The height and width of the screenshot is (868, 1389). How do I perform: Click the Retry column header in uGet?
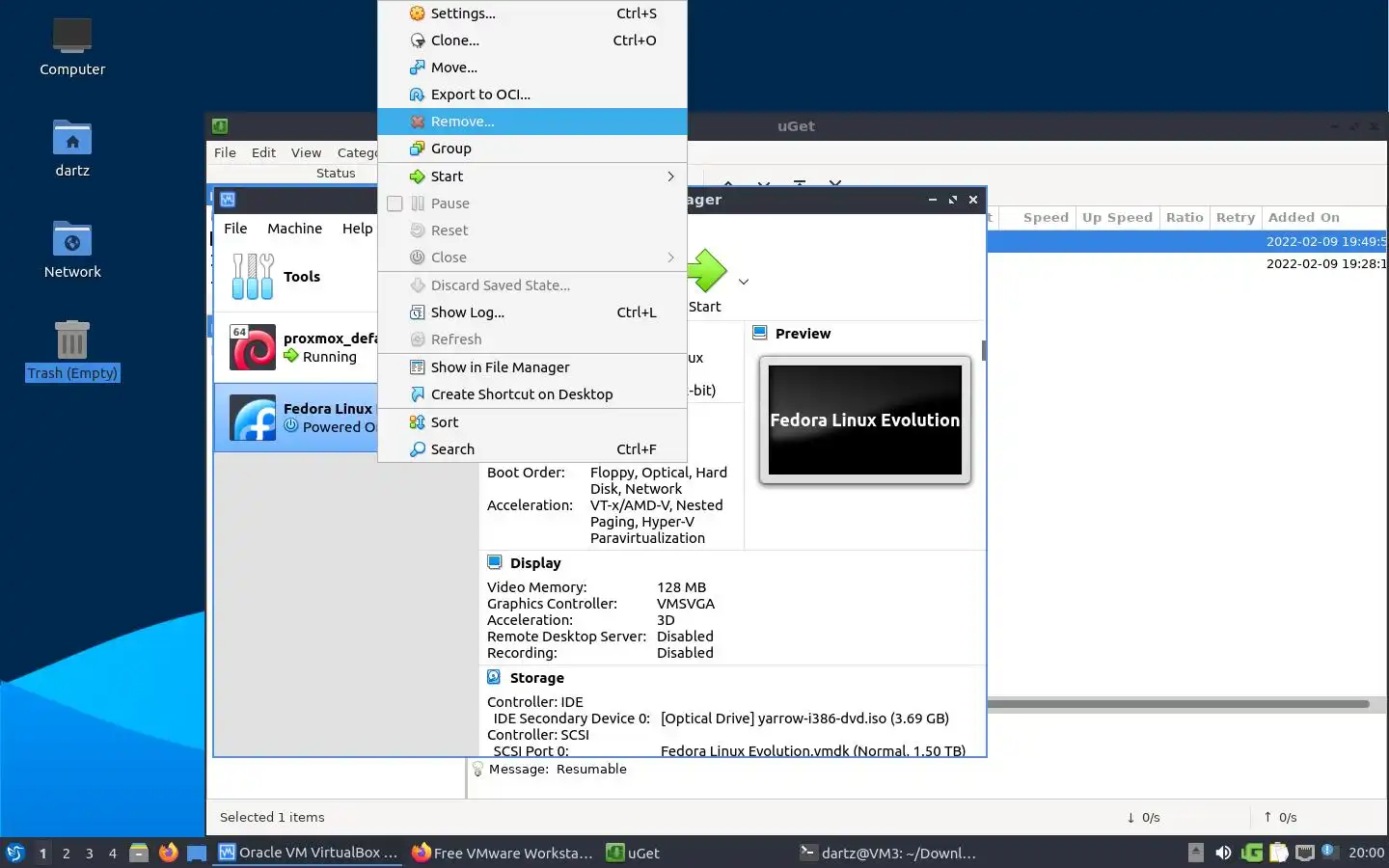pos(1236,217)
